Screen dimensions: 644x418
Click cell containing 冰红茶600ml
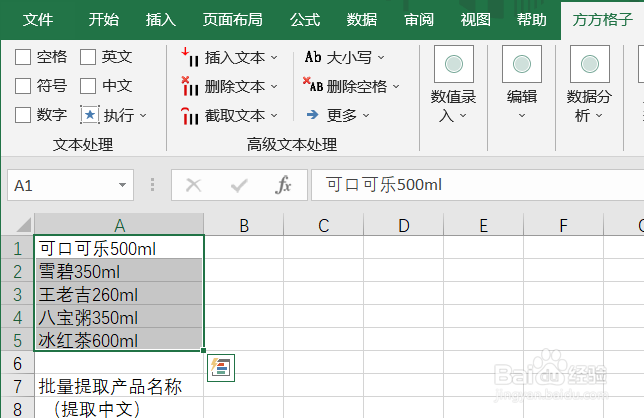tap(119, 340)
